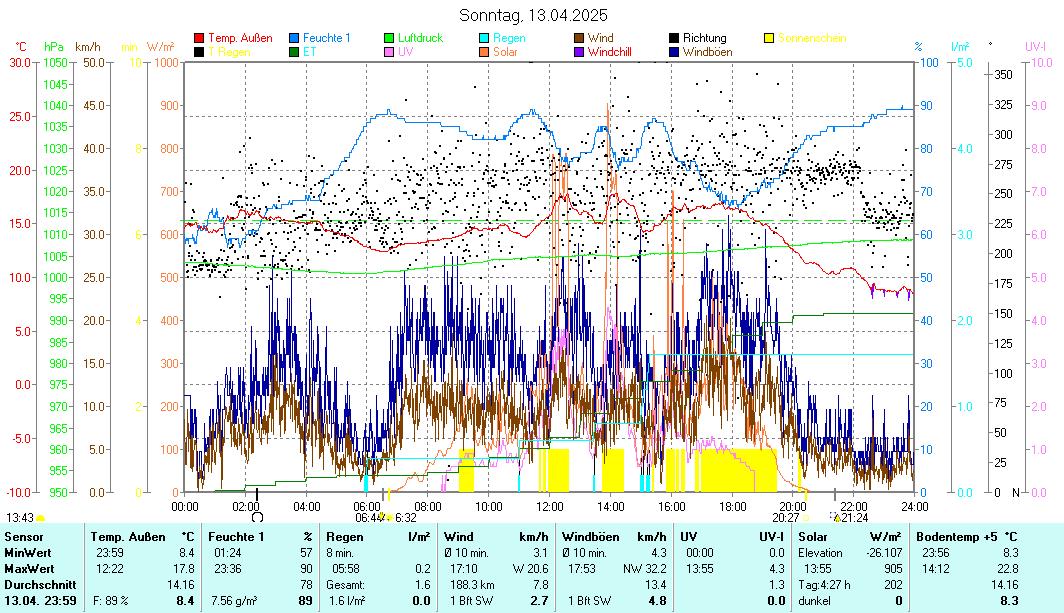Click the orange Solar legend square
This screenshot has width=1064, height=613.
click(485, 51)
